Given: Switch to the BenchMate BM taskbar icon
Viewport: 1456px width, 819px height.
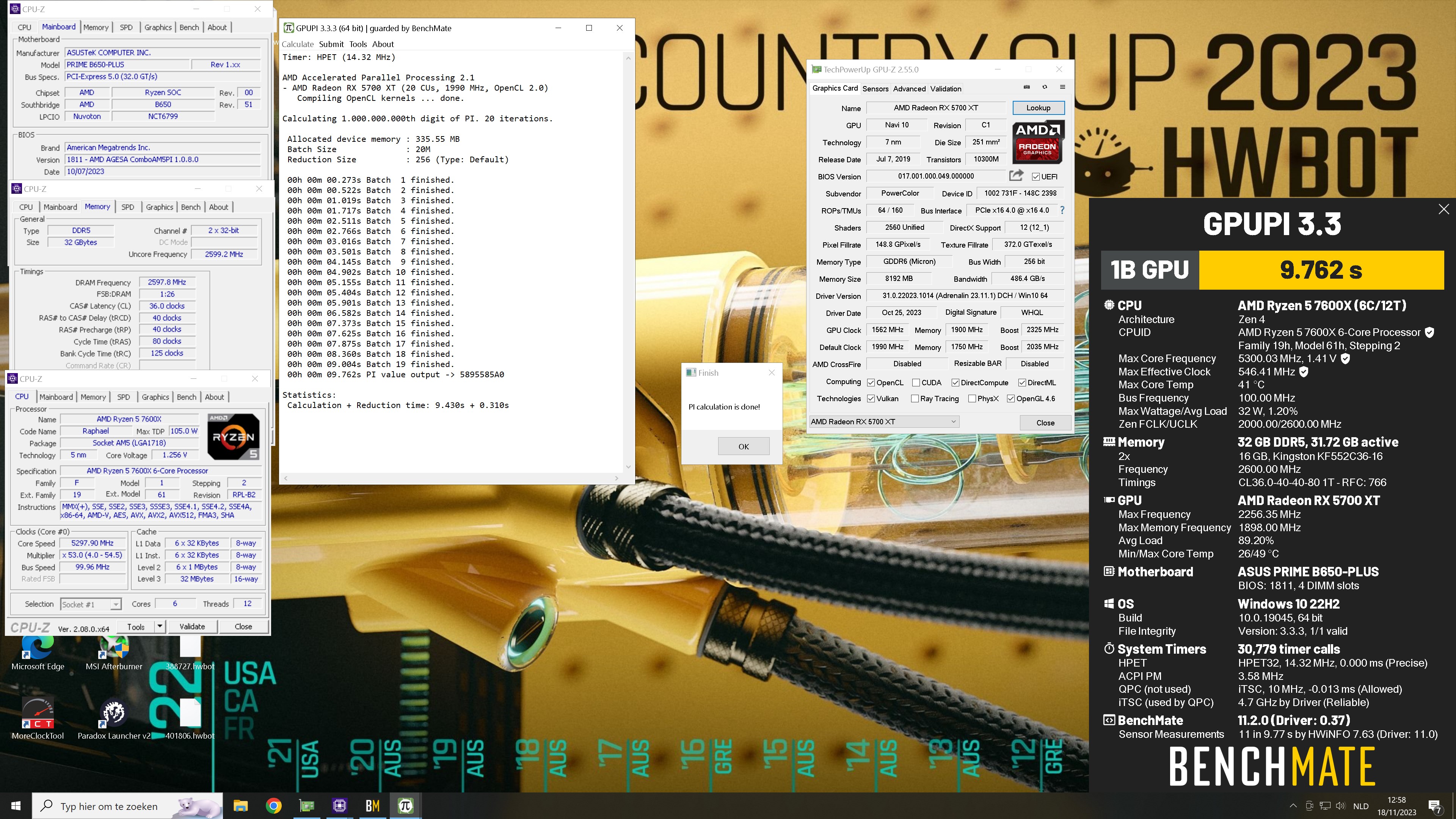Looking at the screenshot, I should pyautogui.click(x=372, y=805).
